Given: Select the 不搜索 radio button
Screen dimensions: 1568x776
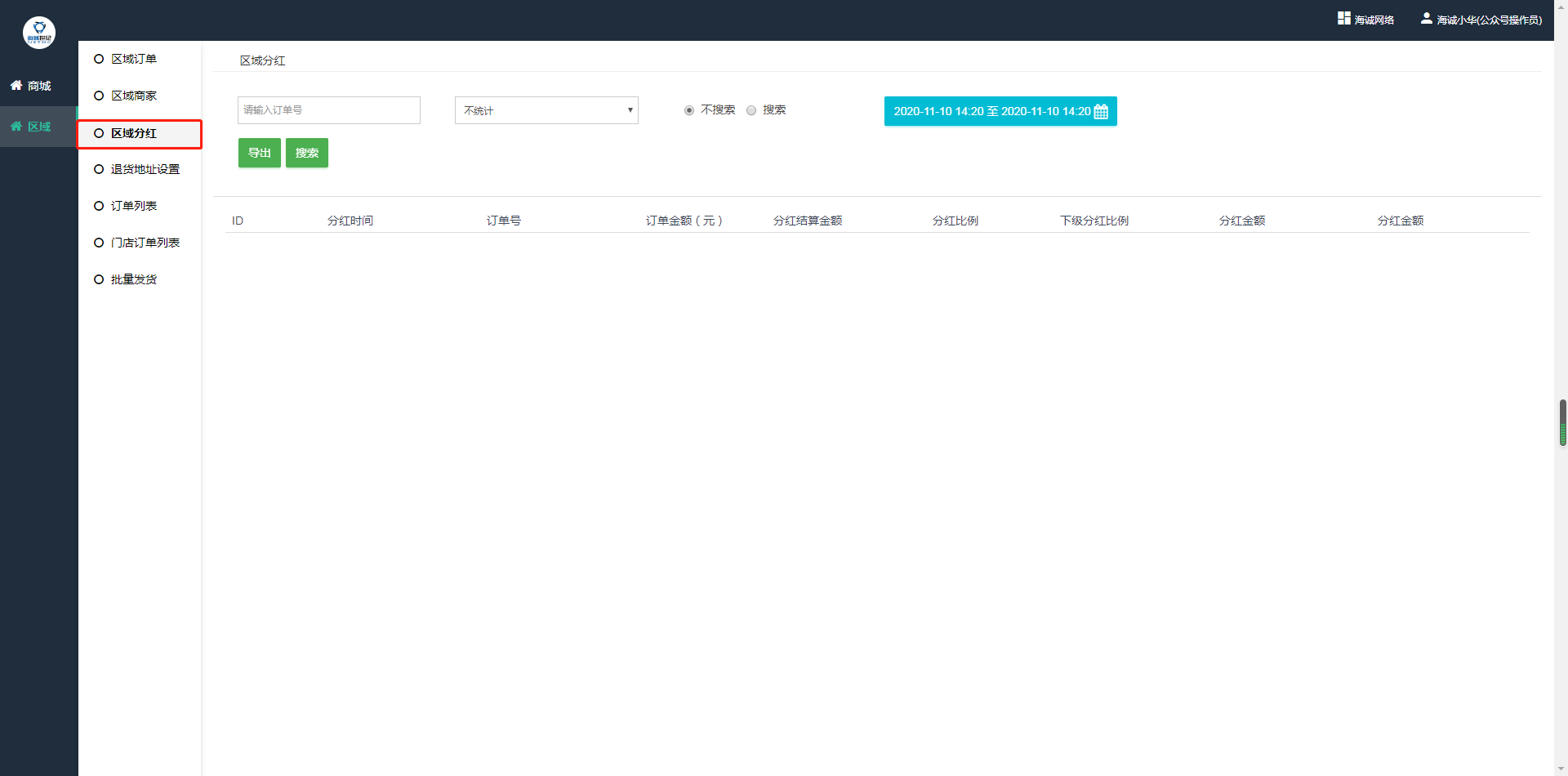Looking at the screenshot, I should [689, 110].
